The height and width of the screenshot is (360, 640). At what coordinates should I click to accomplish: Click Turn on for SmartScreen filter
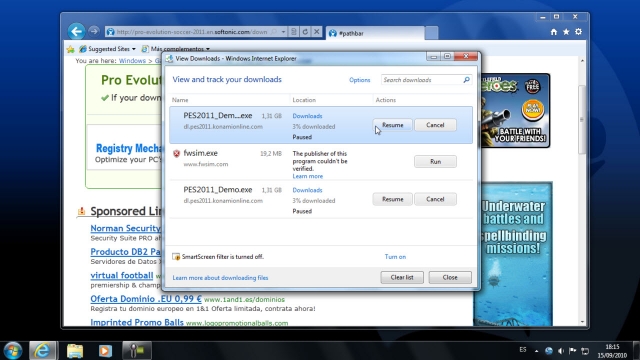coord(395,257)
